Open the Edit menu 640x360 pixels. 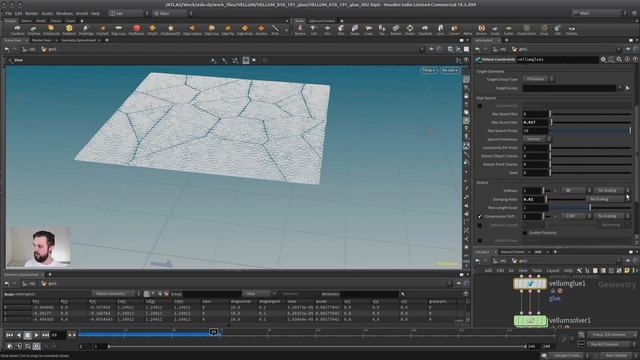(x=18, y=13)
